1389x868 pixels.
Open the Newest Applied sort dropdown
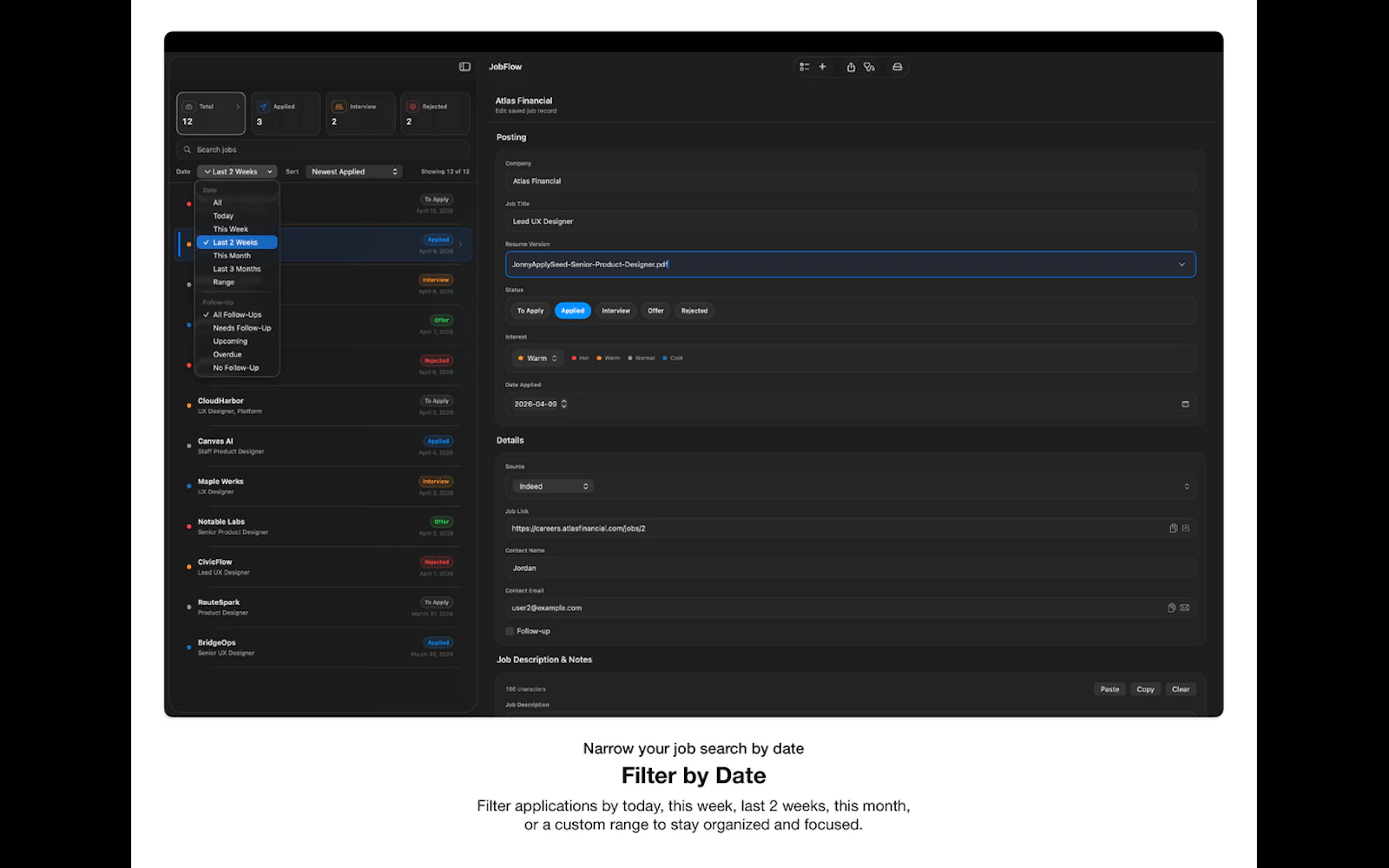point(354,172)
